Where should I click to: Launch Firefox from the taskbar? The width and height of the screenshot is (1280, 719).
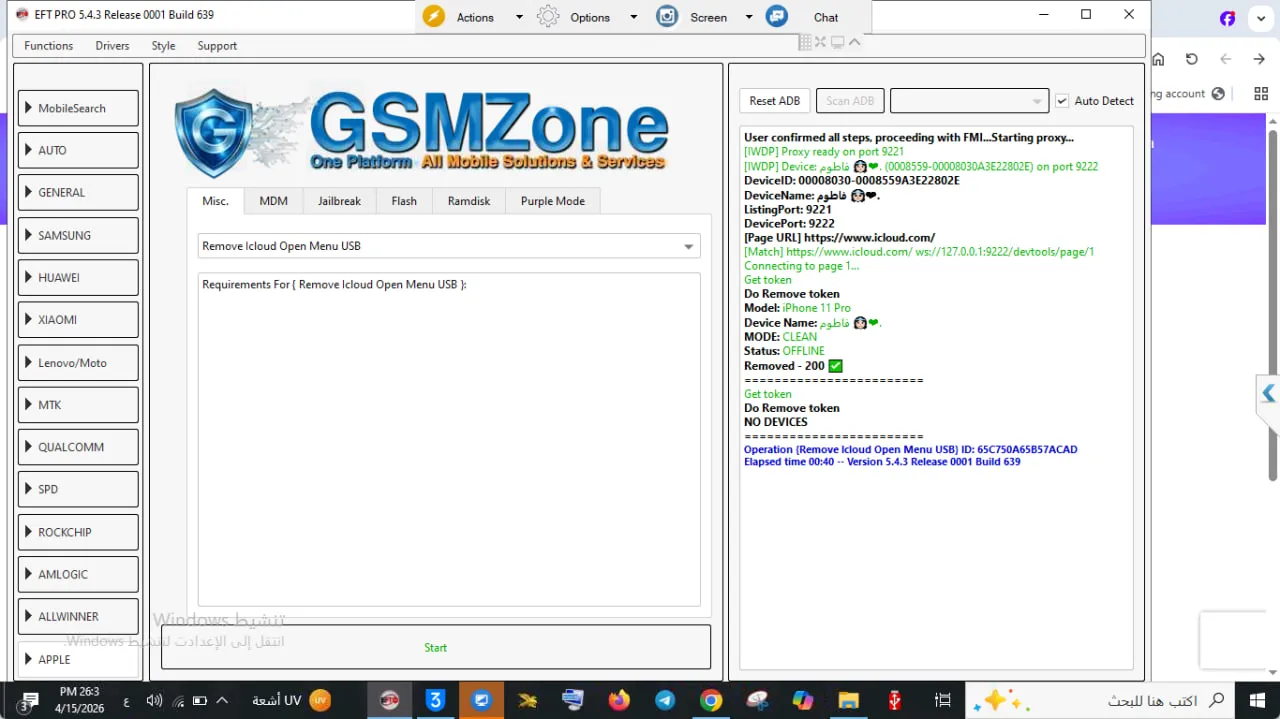point(619,700)
